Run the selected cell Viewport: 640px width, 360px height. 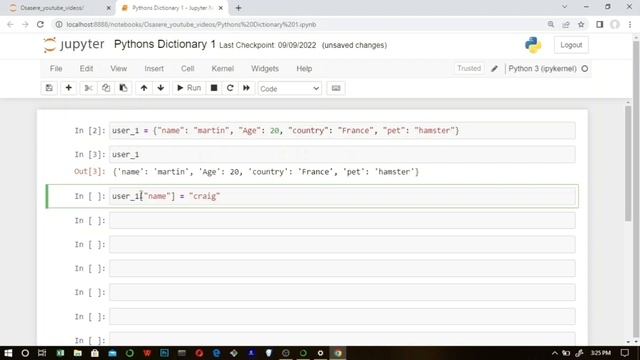tap(189, 88)
